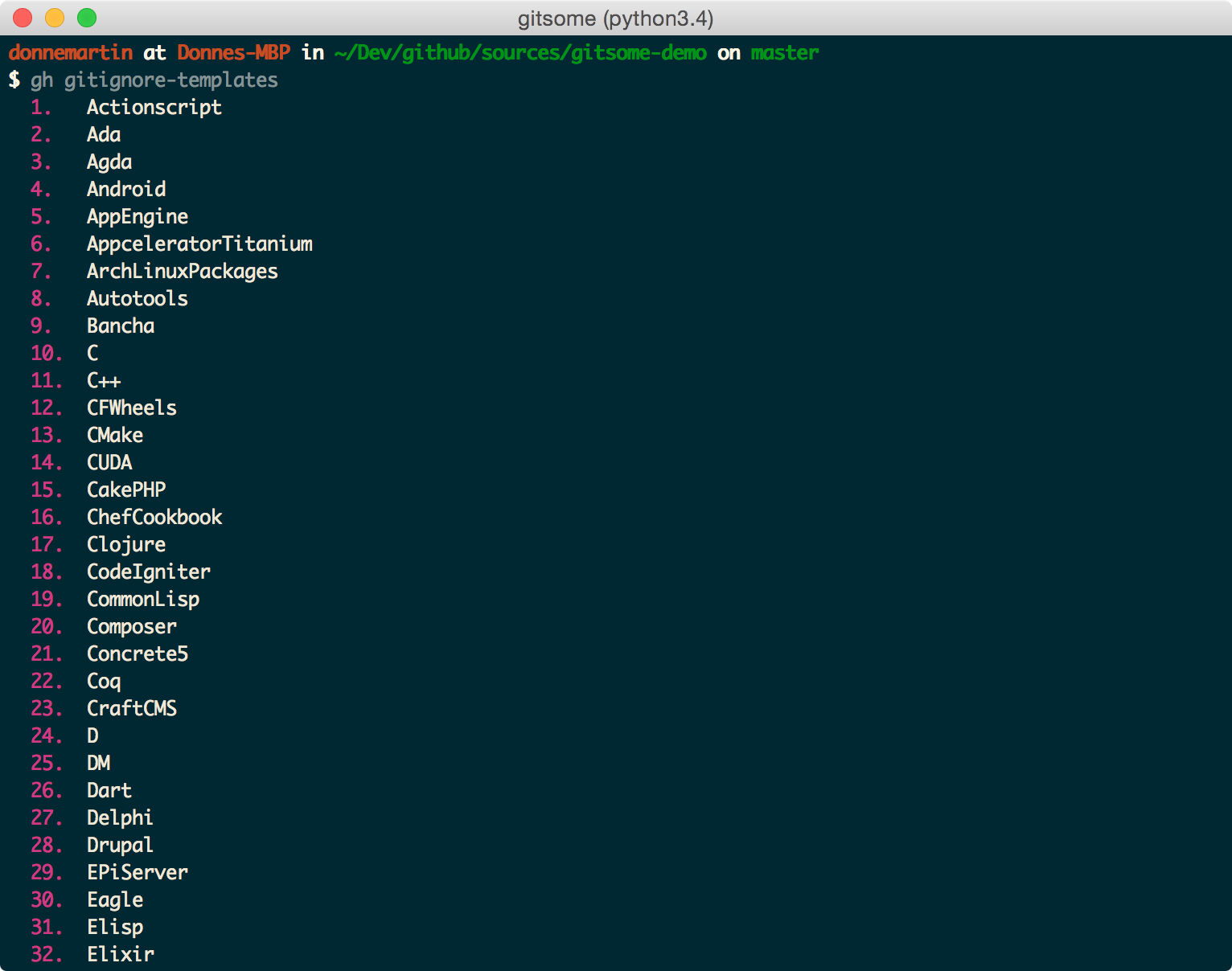Click the yellow minimize window button
Image resolution: width=1232 pixels, height=971 pixels.
point(55,18)
